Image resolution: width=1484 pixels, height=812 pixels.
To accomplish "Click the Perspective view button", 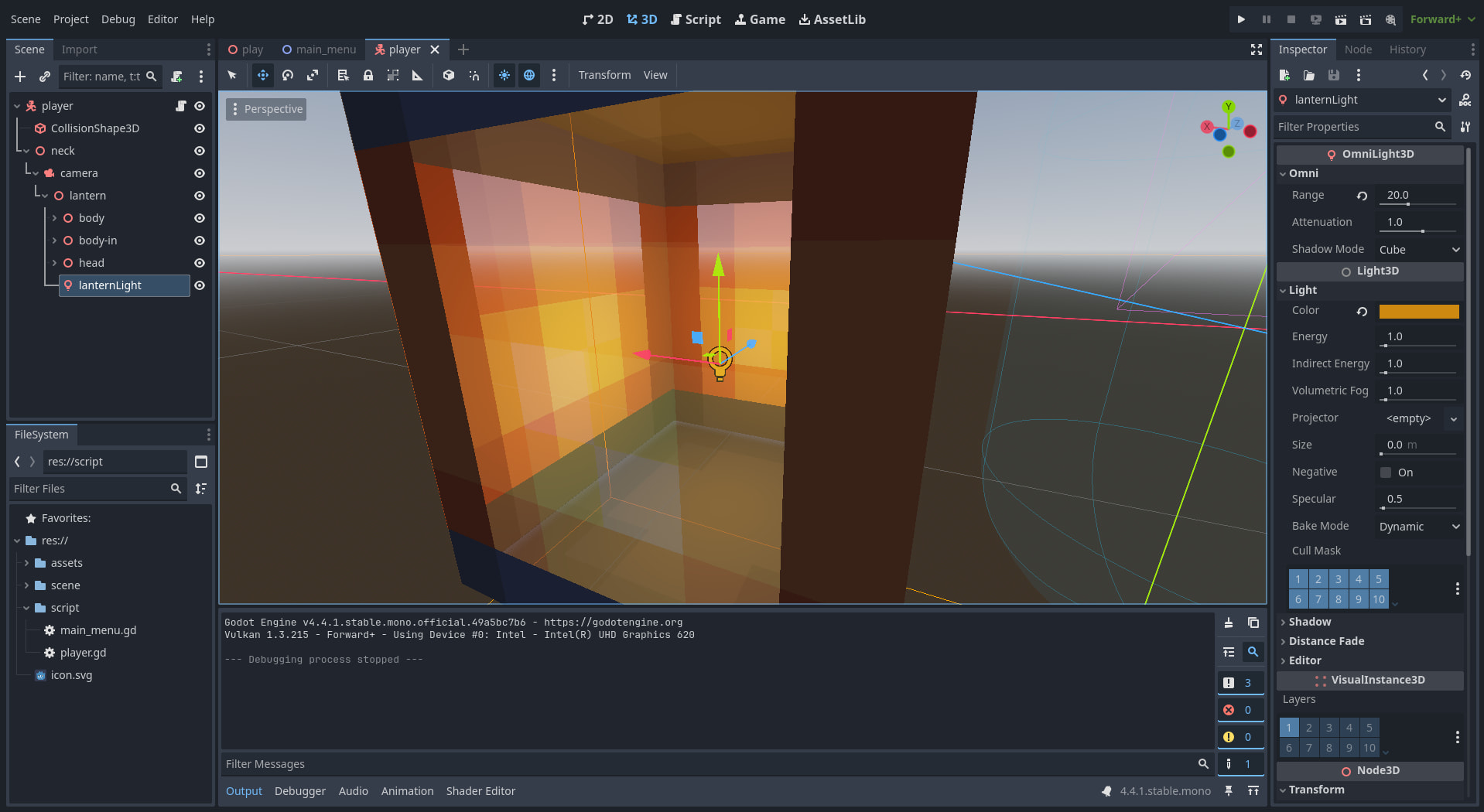I will 266,109.
